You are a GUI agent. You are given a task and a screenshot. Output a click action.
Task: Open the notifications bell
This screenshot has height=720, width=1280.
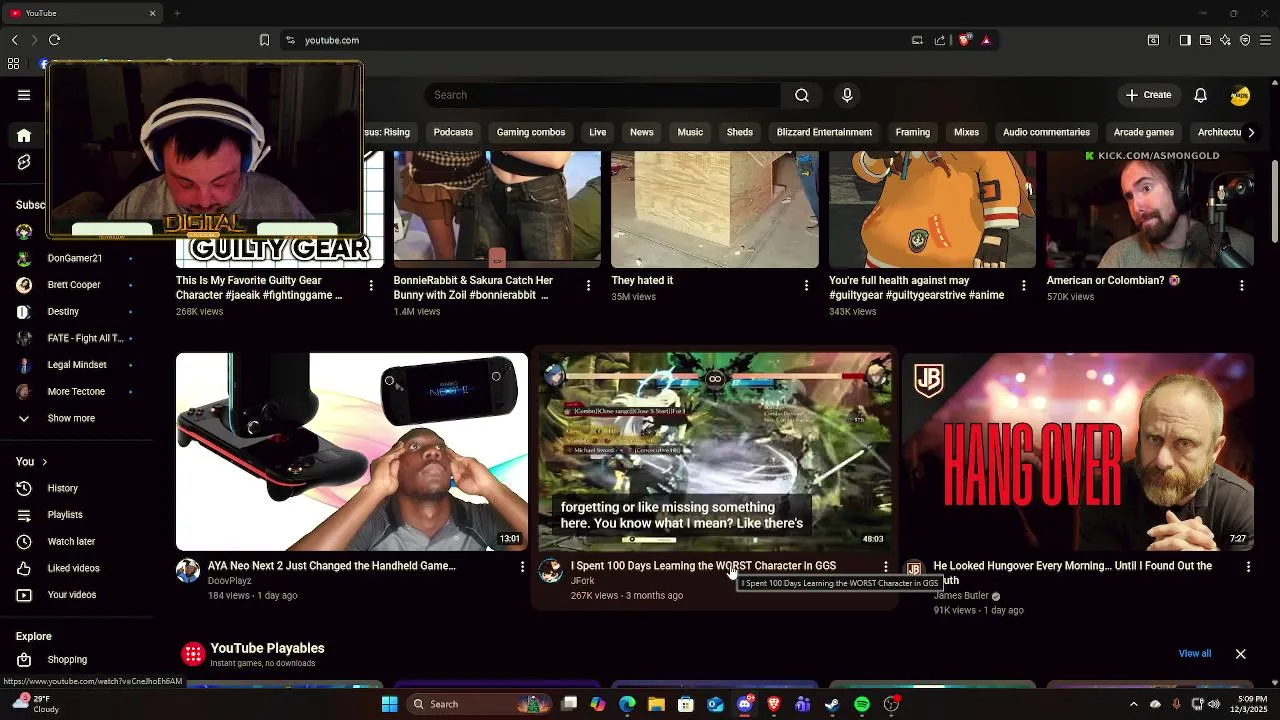(x=1200, y=95)
